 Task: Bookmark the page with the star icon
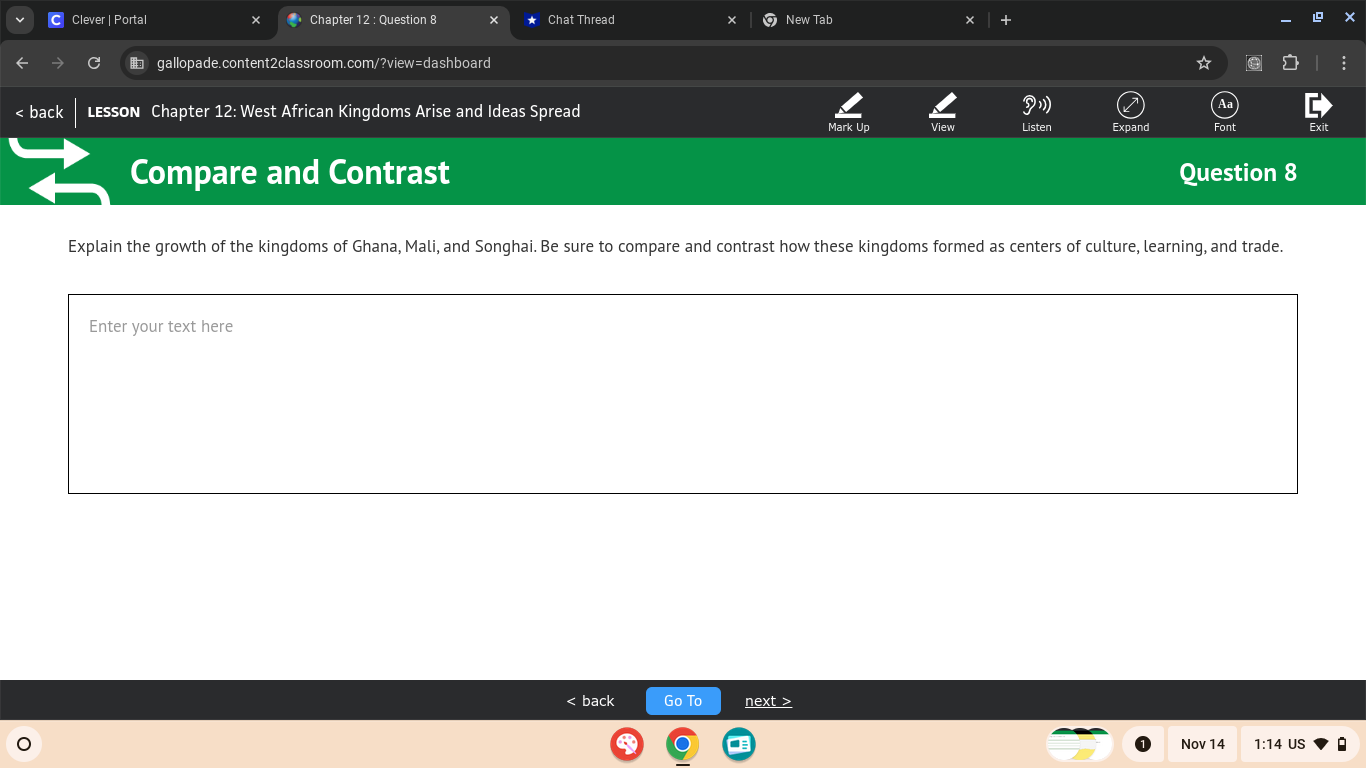coord(1203,62)
